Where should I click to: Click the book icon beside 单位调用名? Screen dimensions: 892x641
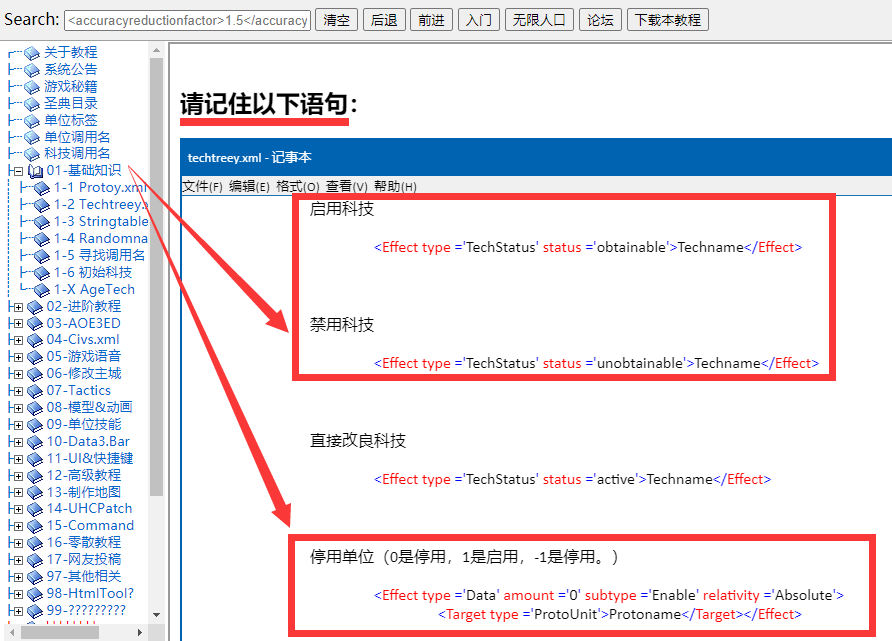(32, 138)
